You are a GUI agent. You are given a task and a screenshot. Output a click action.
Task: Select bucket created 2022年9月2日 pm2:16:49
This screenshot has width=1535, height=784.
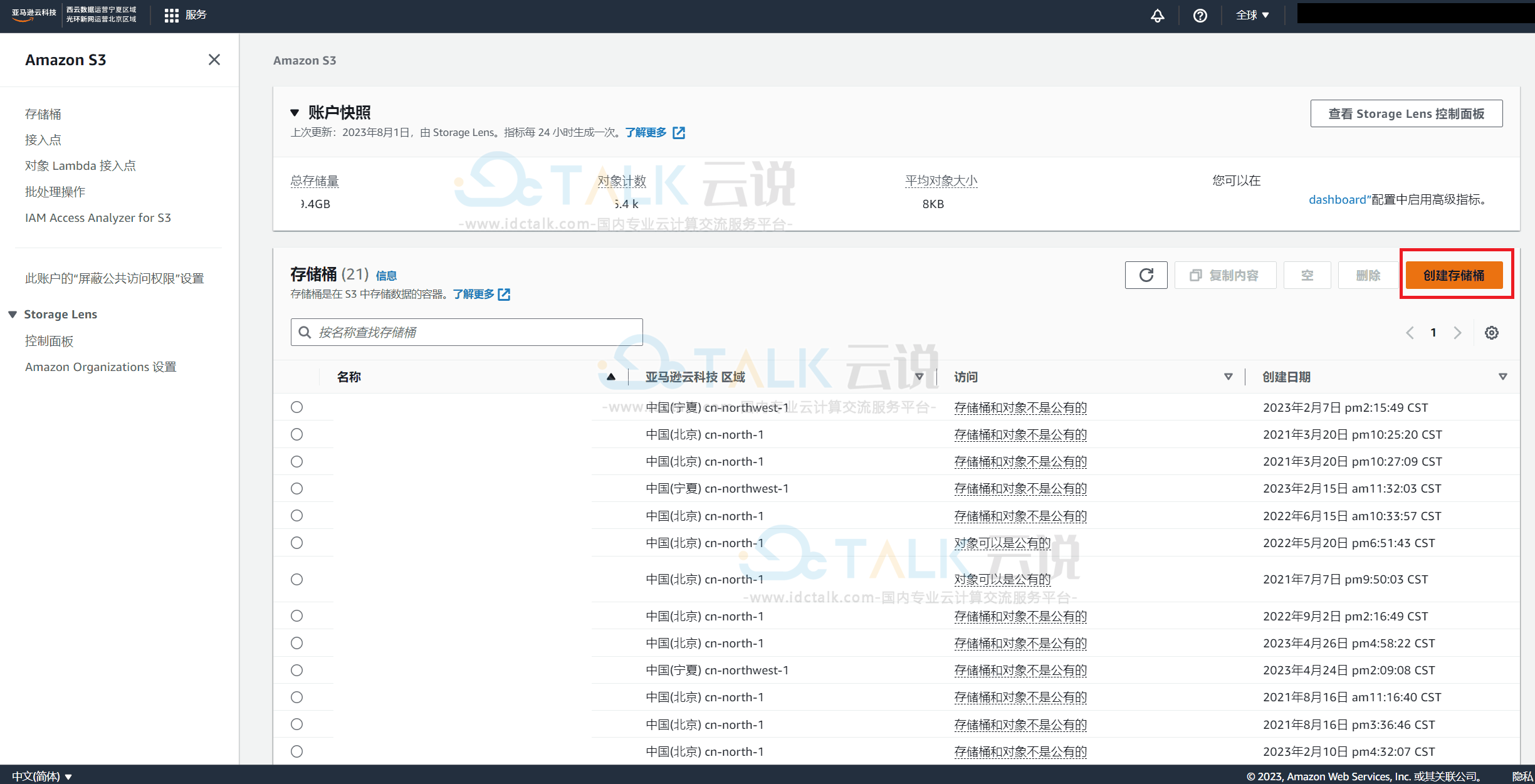pyautogui.click(x=297, y=616)
